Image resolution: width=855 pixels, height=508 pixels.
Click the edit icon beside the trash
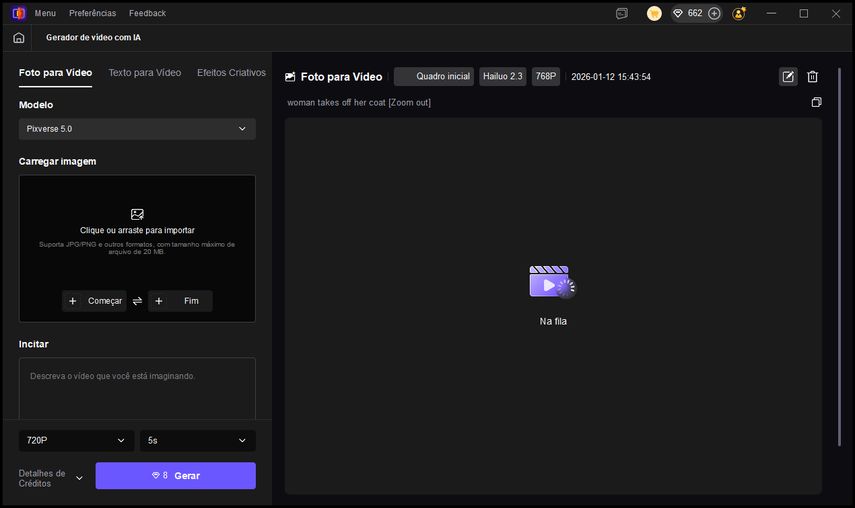(x=788, y=77)
